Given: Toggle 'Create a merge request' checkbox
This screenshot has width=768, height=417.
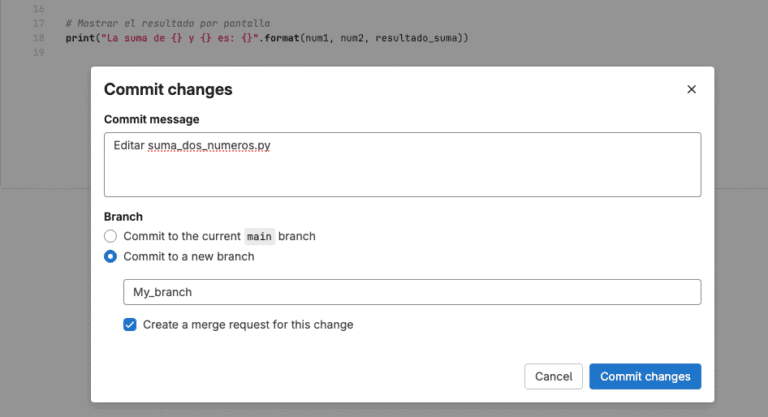Looking at the screenshot, I should point(130,324).
